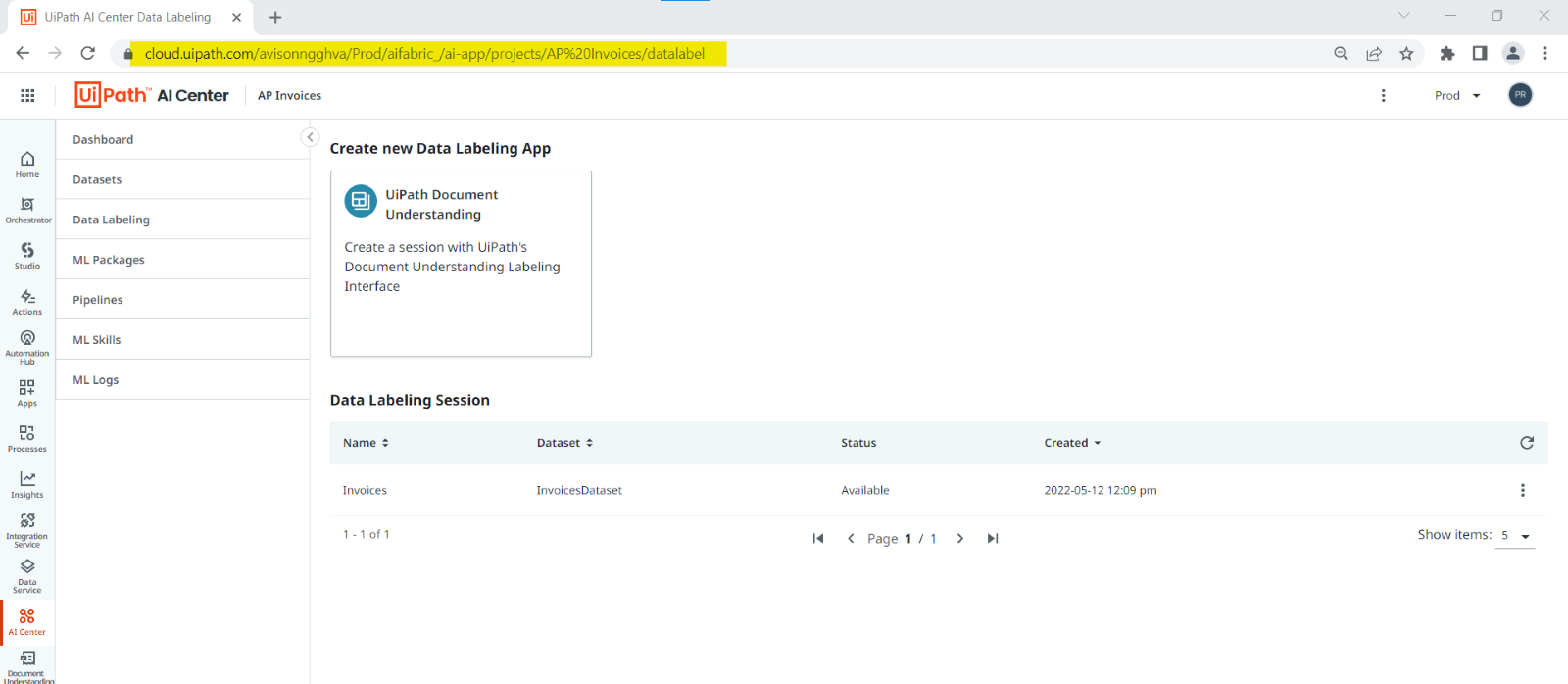Sort the table by Name
Viewport: 1568px width, 684px height.
pyautogui.click(x=366, y=443)
